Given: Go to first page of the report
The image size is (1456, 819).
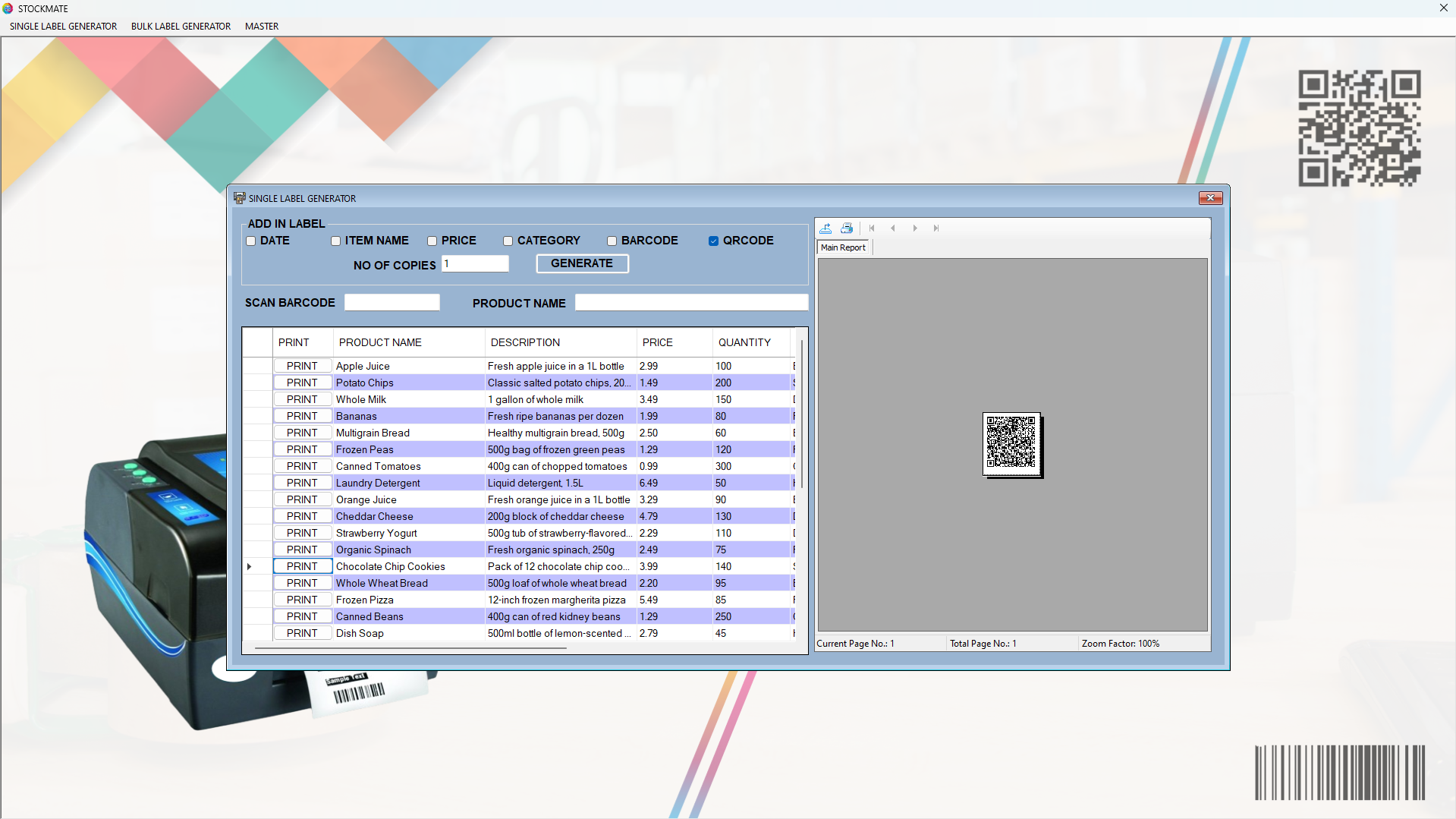Looking at the screenshot, I should 872,228.
